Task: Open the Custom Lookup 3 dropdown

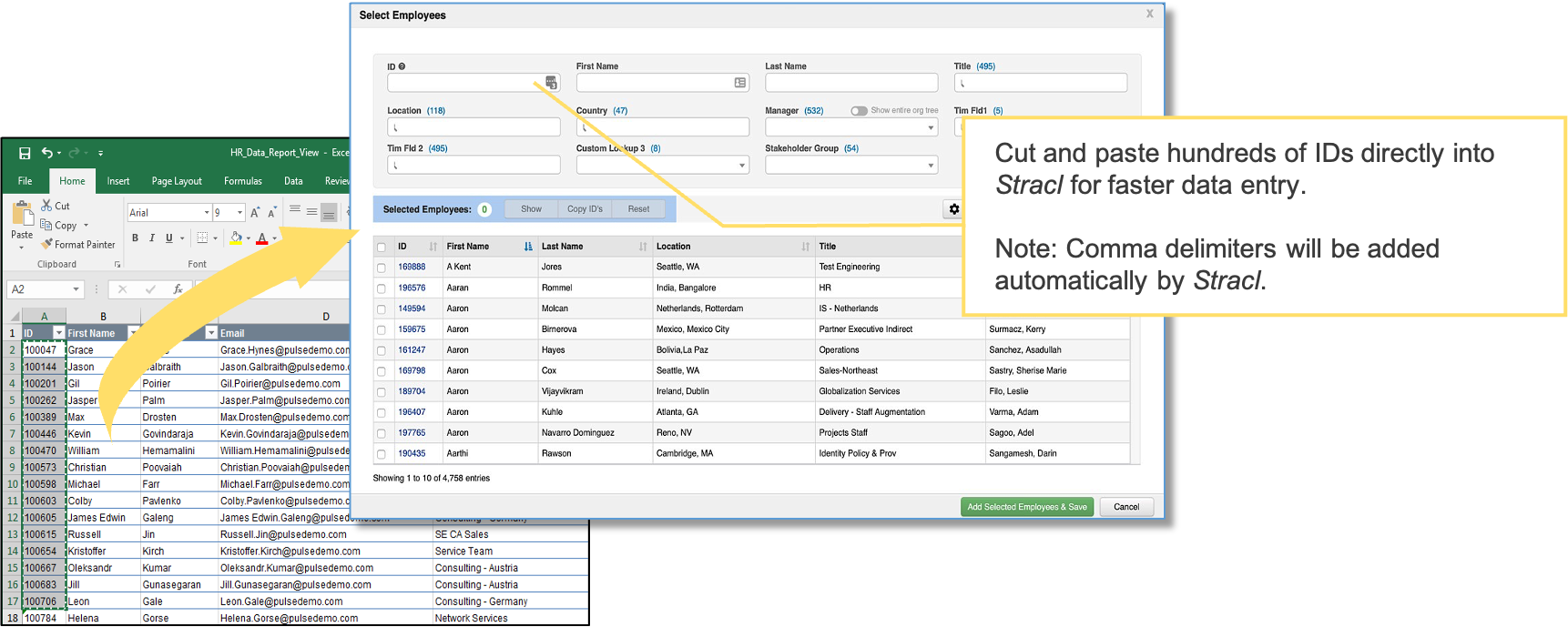Action: coord(662,165)
